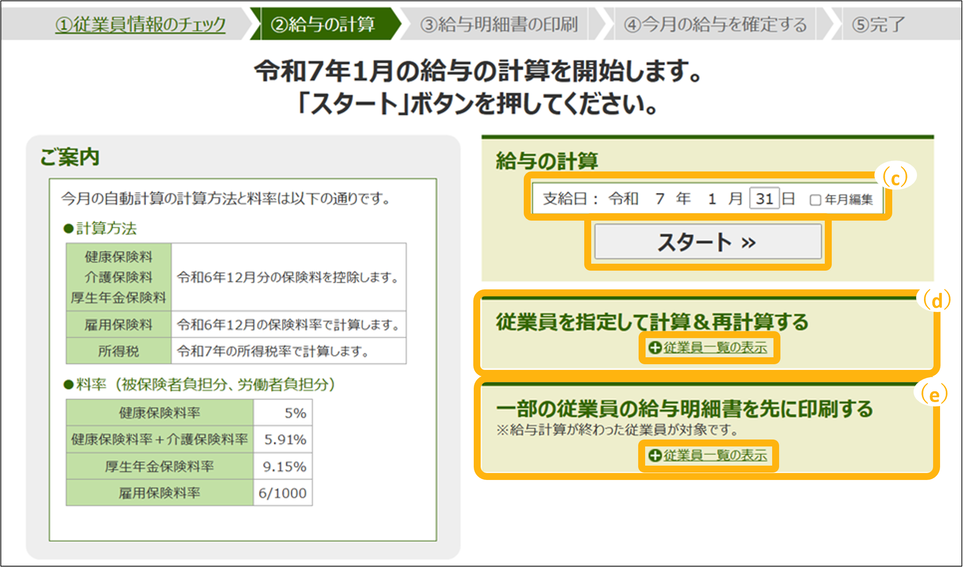Click the 5.91% rate value cell

(x=283, y=439)
